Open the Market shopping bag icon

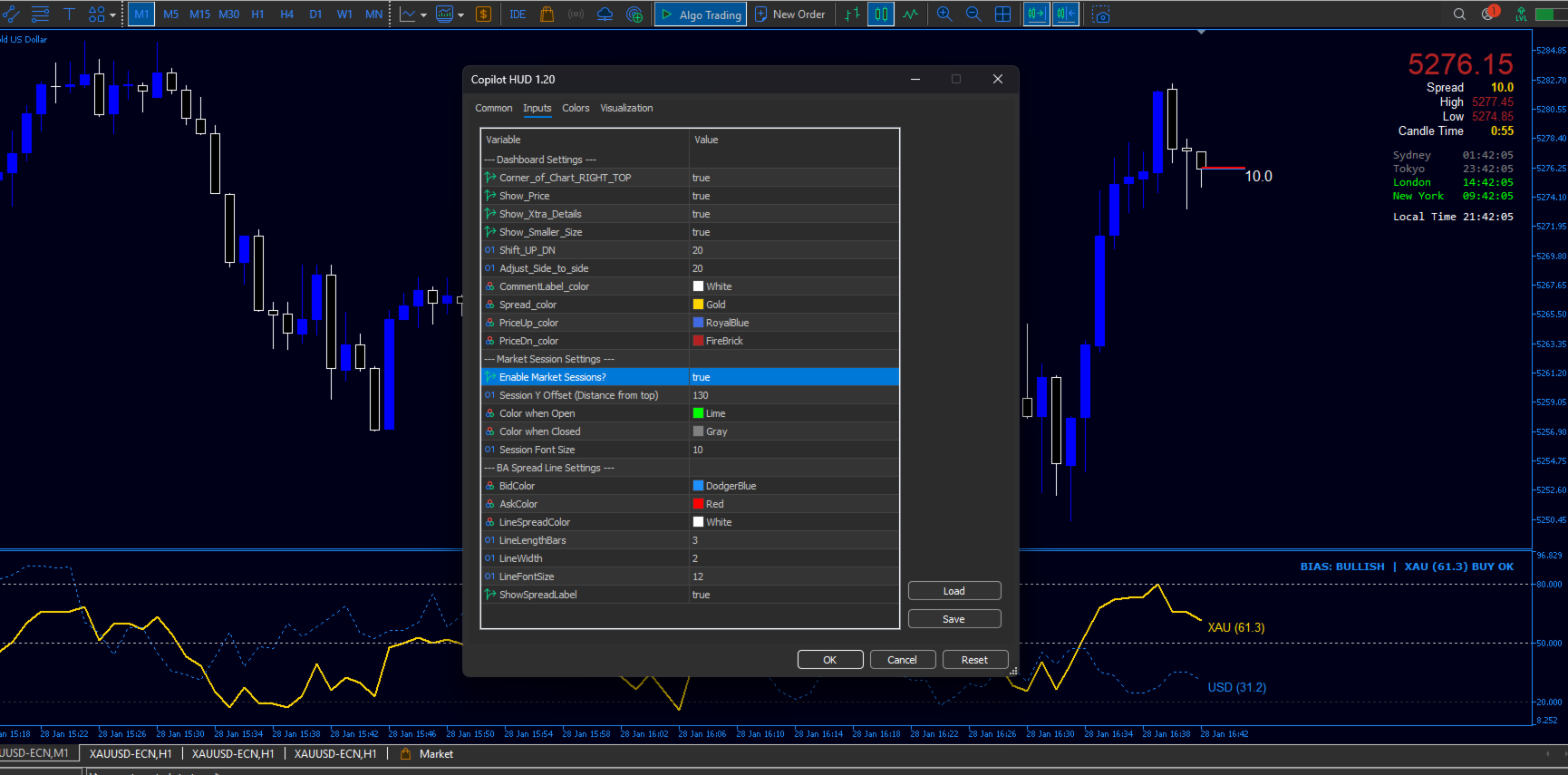tap(547, 15)
